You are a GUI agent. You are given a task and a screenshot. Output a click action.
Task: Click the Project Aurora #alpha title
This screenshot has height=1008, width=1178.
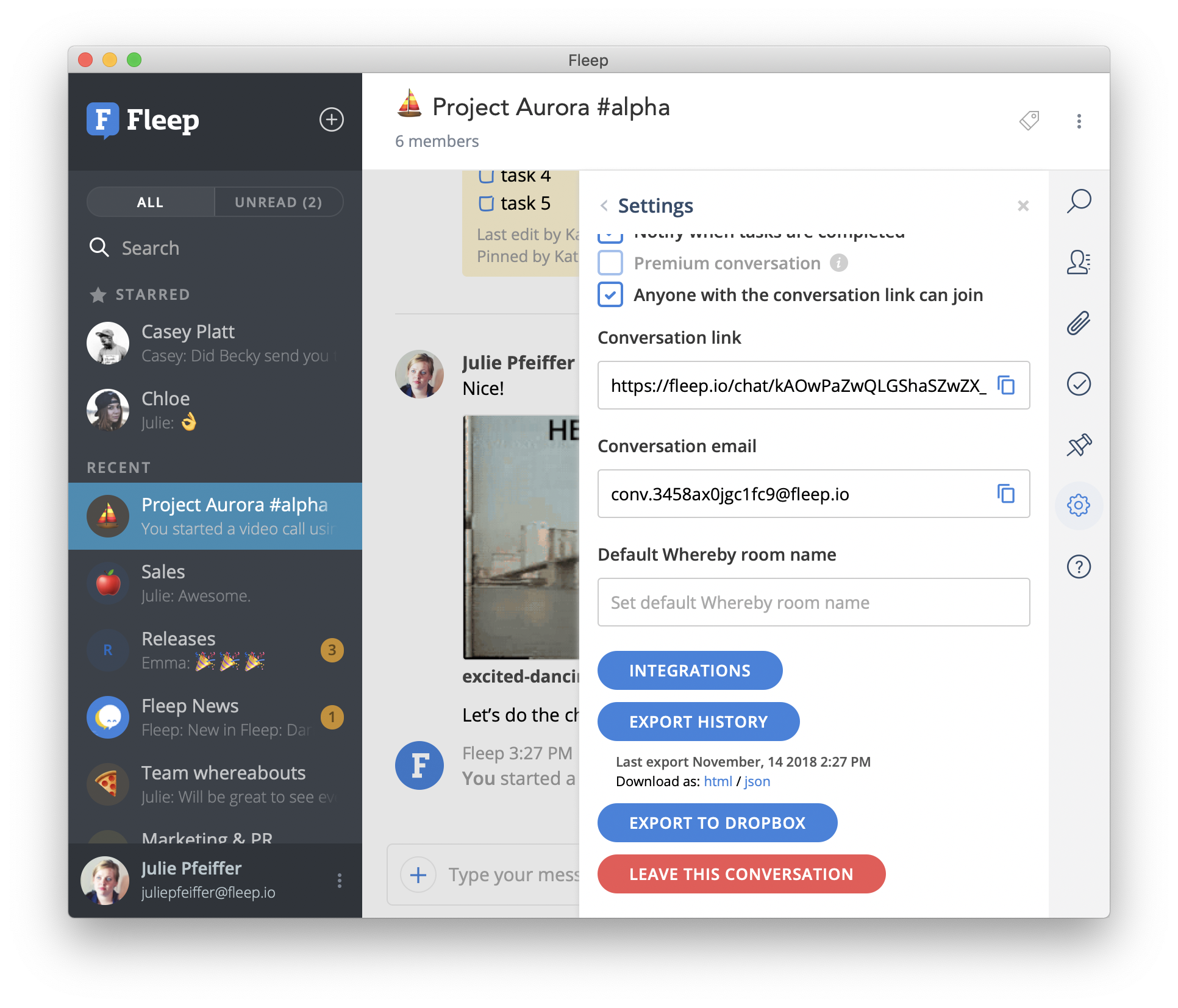[551, 107]
